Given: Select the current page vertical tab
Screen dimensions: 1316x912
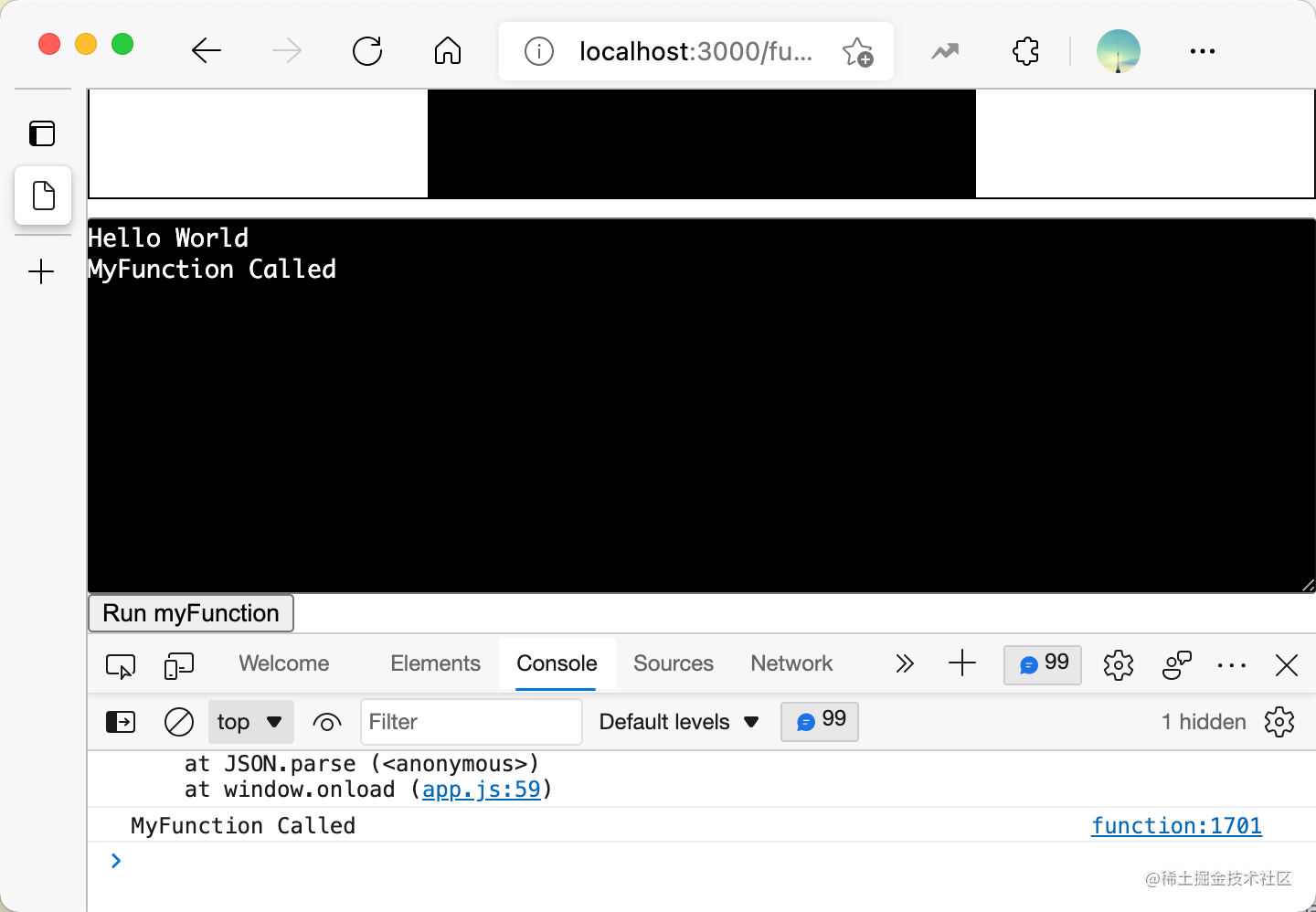Looking at the screenshot, I should click(43, 196).
